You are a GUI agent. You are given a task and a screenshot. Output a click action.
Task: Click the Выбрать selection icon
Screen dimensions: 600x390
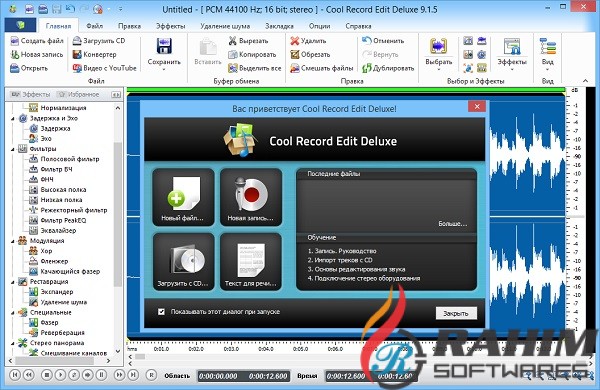(438, 46)
